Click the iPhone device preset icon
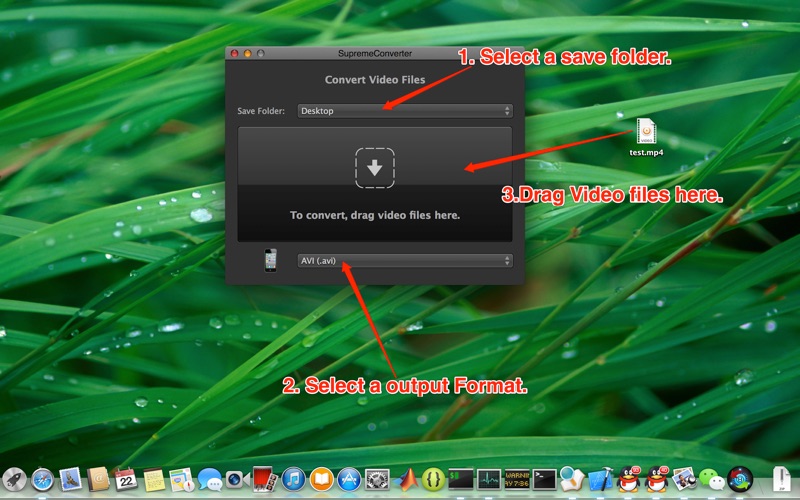800x500 pixels. click(270, 260)
